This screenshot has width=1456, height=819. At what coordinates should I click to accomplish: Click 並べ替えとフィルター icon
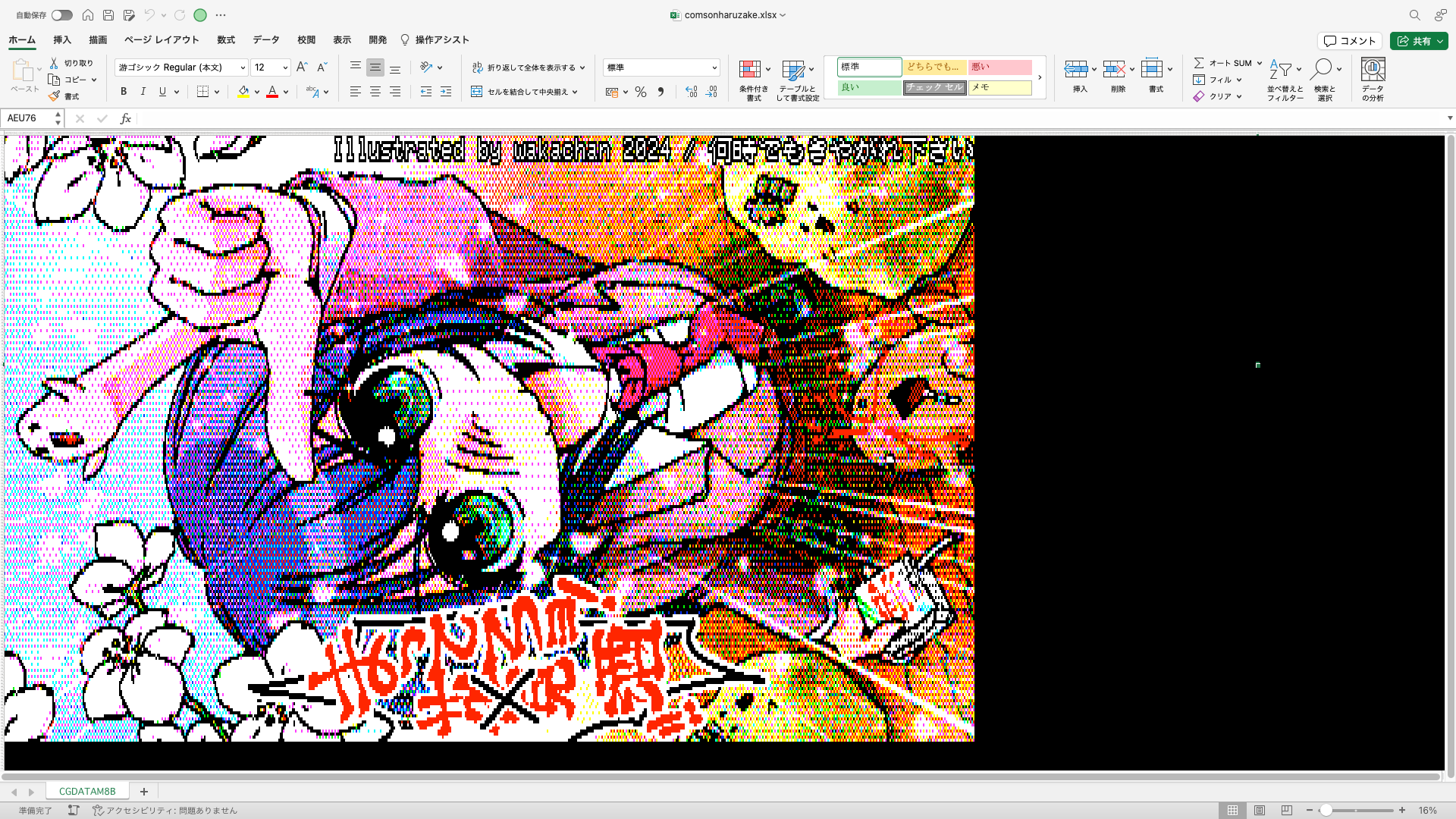pos(1281,70)
